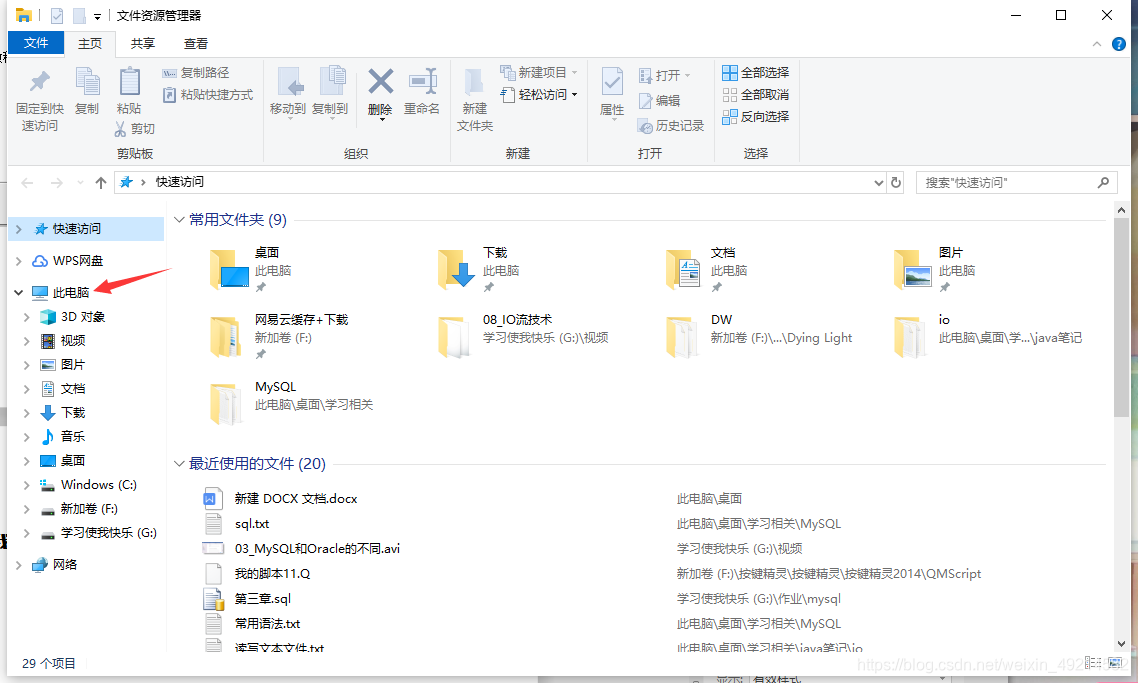Viewport: 1138px width, 683px height.
Task: Create a folder using 新建文件夹 icon
Action: (x=474, y=95)
